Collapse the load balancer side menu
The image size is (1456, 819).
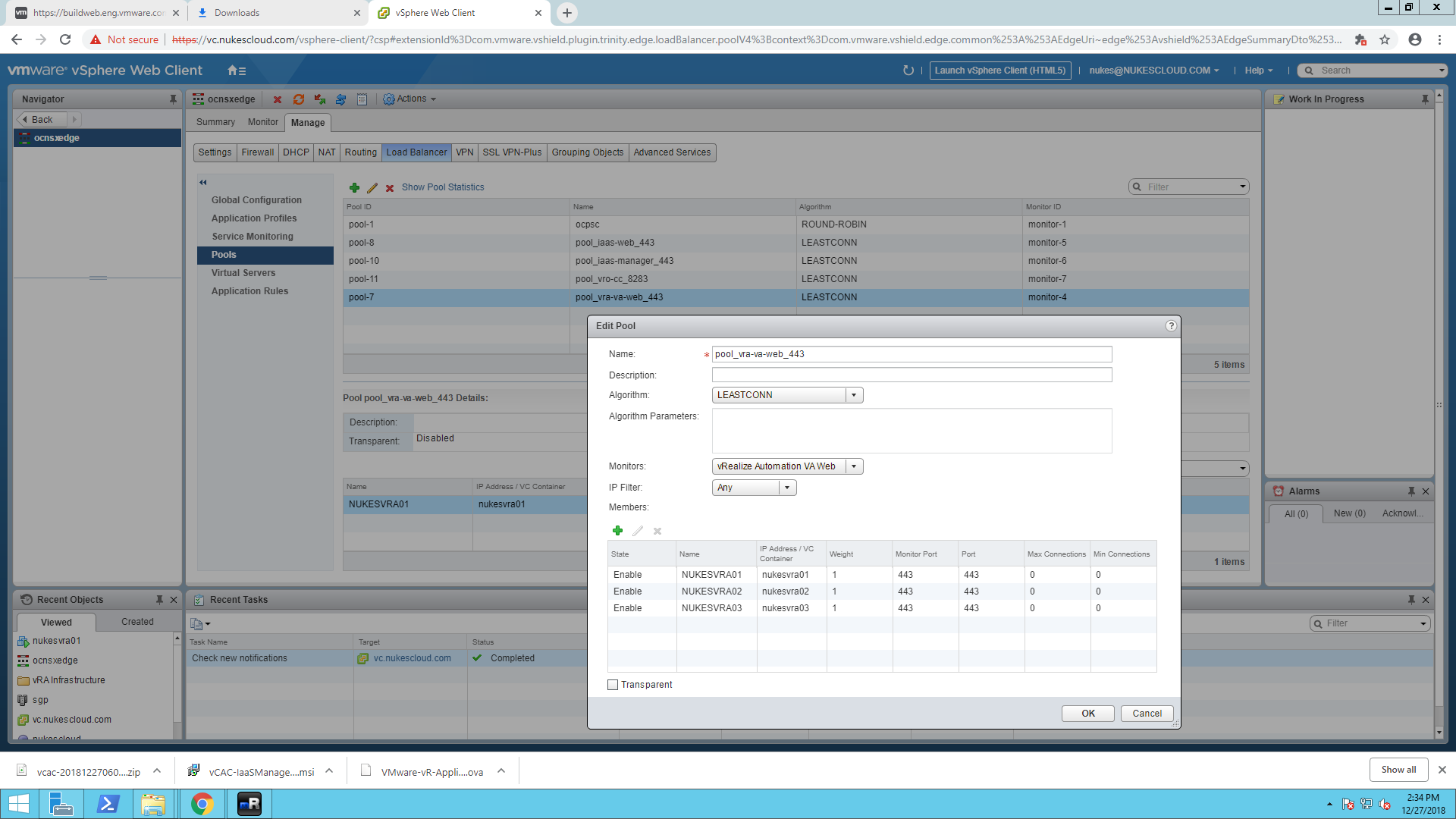[x=203, y=182]
